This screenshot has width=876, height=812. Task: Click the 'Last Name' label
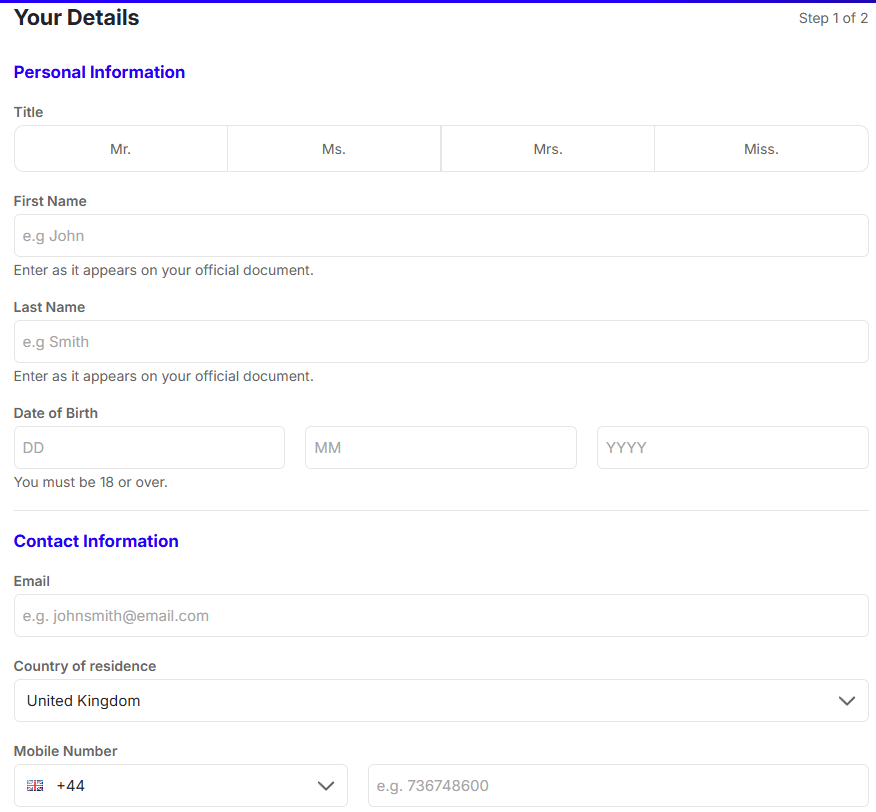pyautogui.click(x=50, y=307)
